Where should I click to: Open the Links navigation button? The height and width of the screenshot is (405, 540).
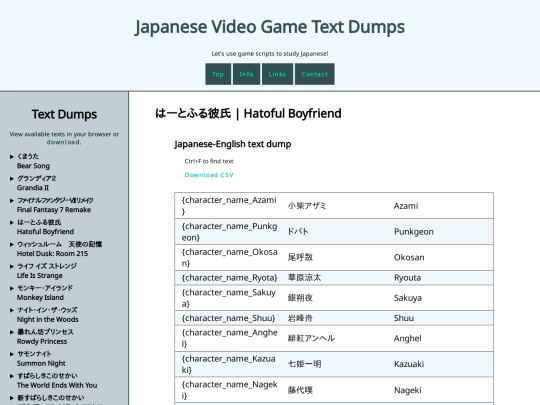coord(277,74)
